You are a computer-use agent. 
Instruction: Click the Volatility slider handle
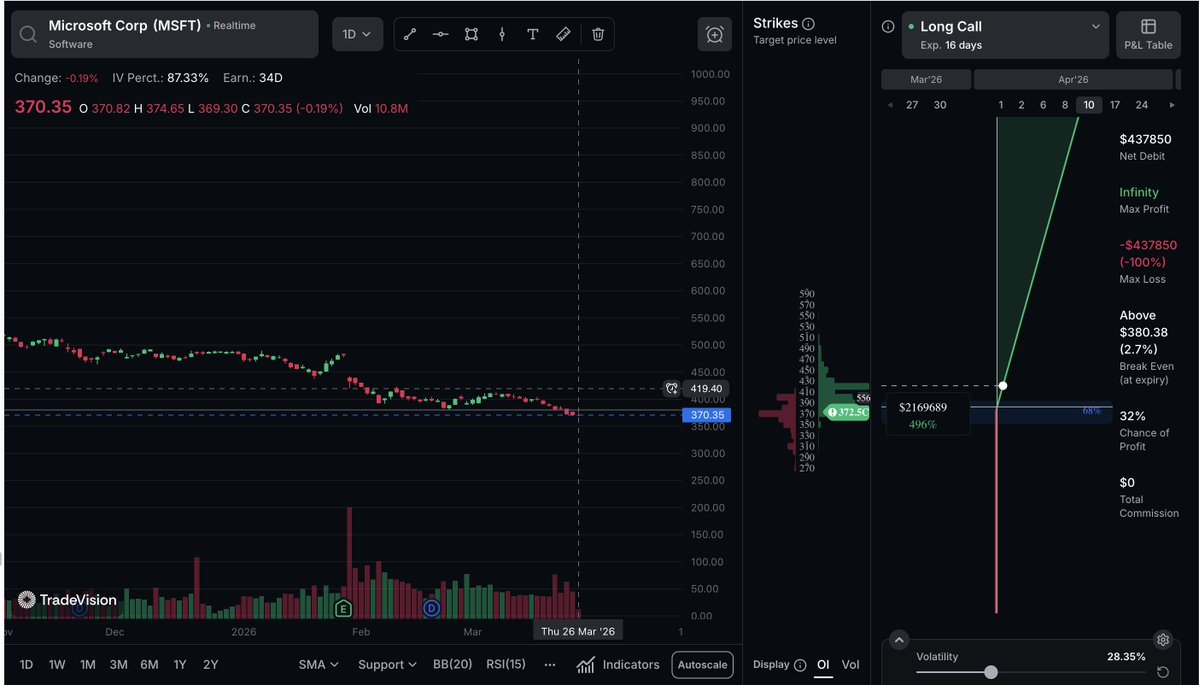991,672
